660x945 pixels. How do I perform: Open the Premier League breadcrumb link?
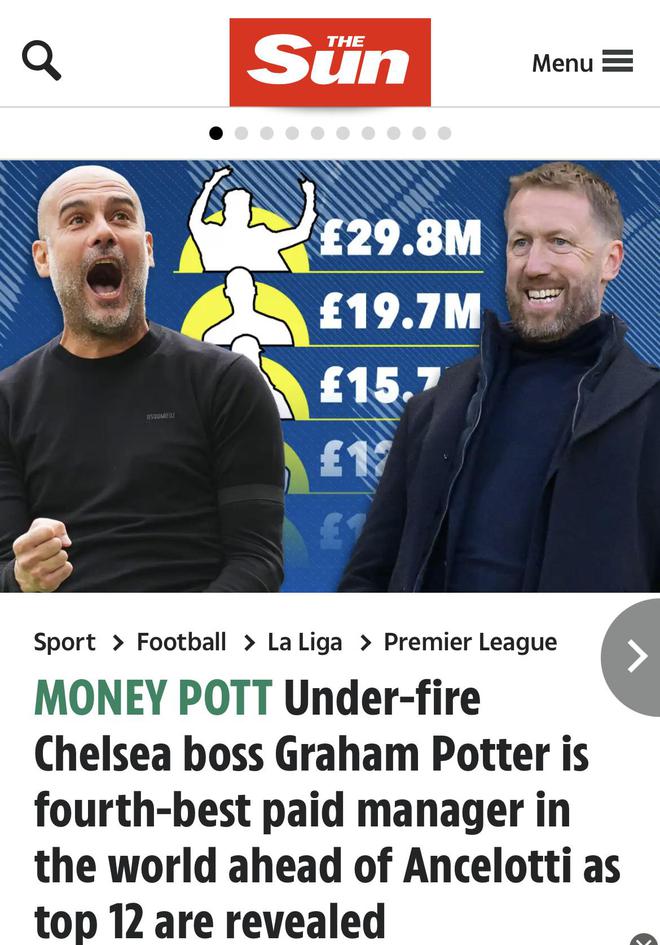pos(471,643)
